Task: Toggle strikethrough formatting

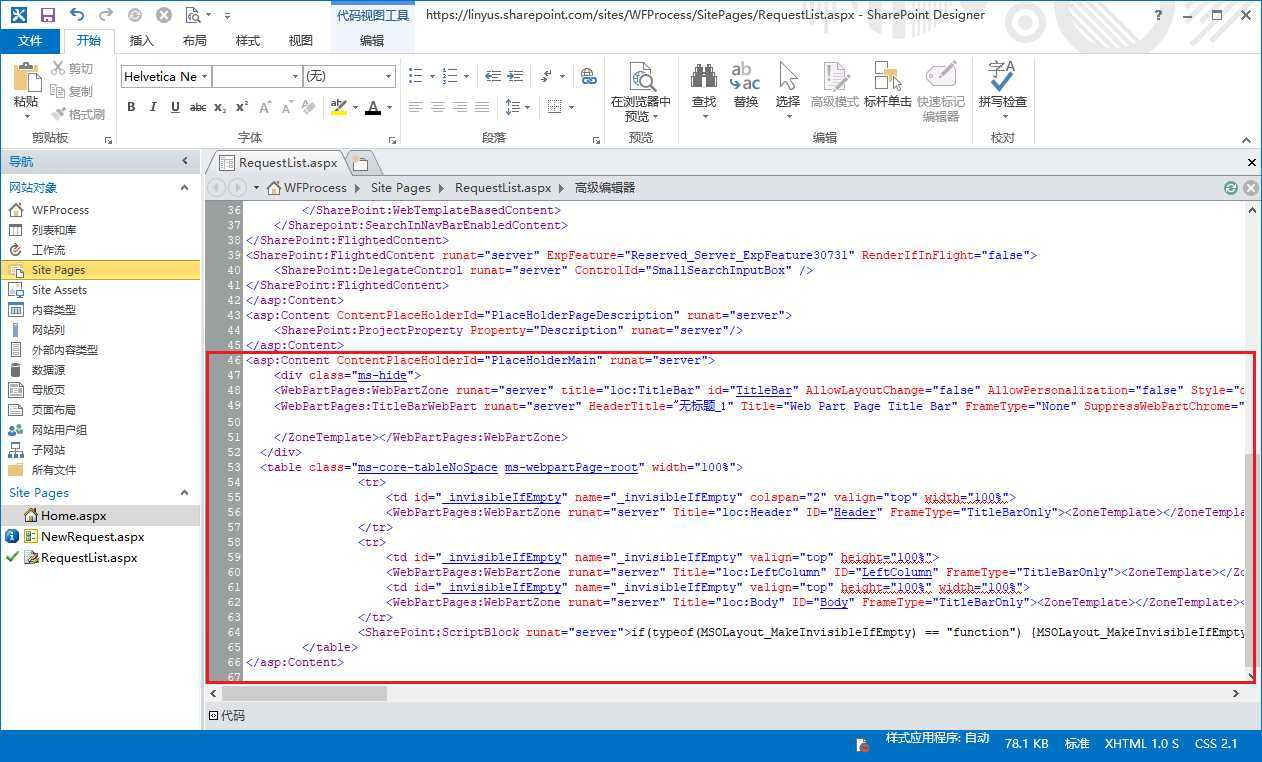Action: [x=198, y=107]
